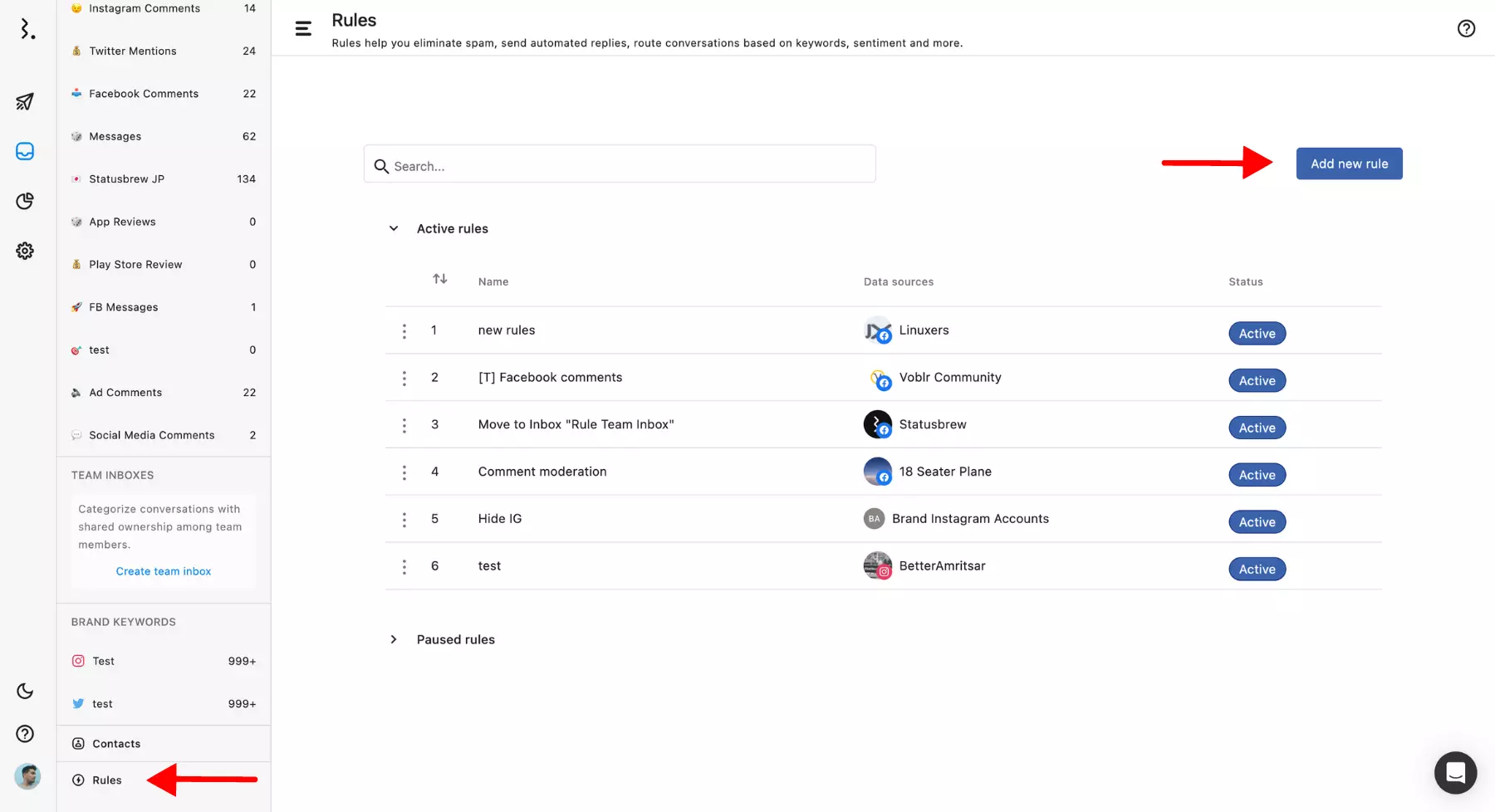The width and height of the screenshot is (1495, 812).
Task: Open the Engage inbox icon
Action: (x=25, y=151)
